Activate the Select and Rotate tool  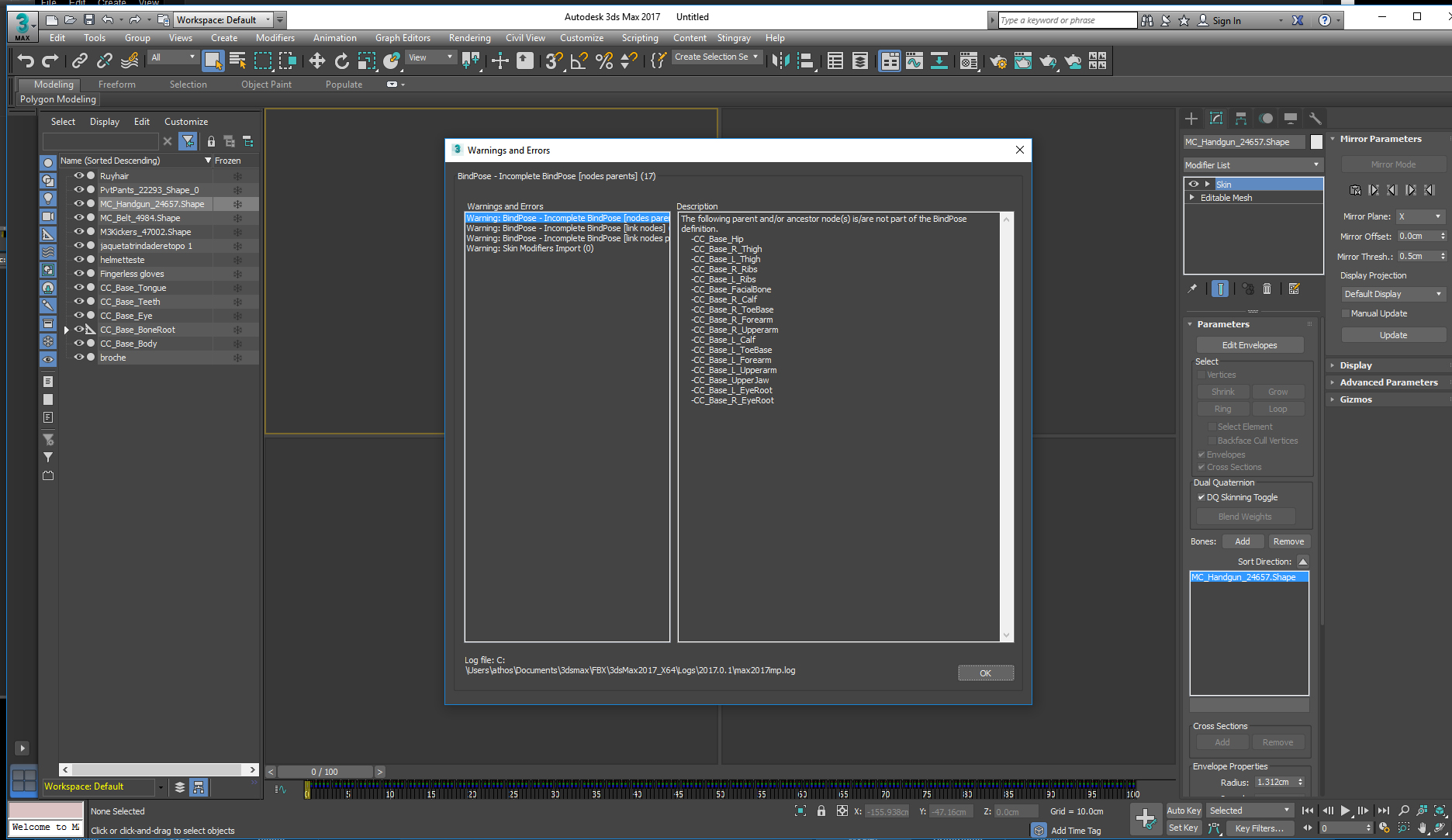341,60
